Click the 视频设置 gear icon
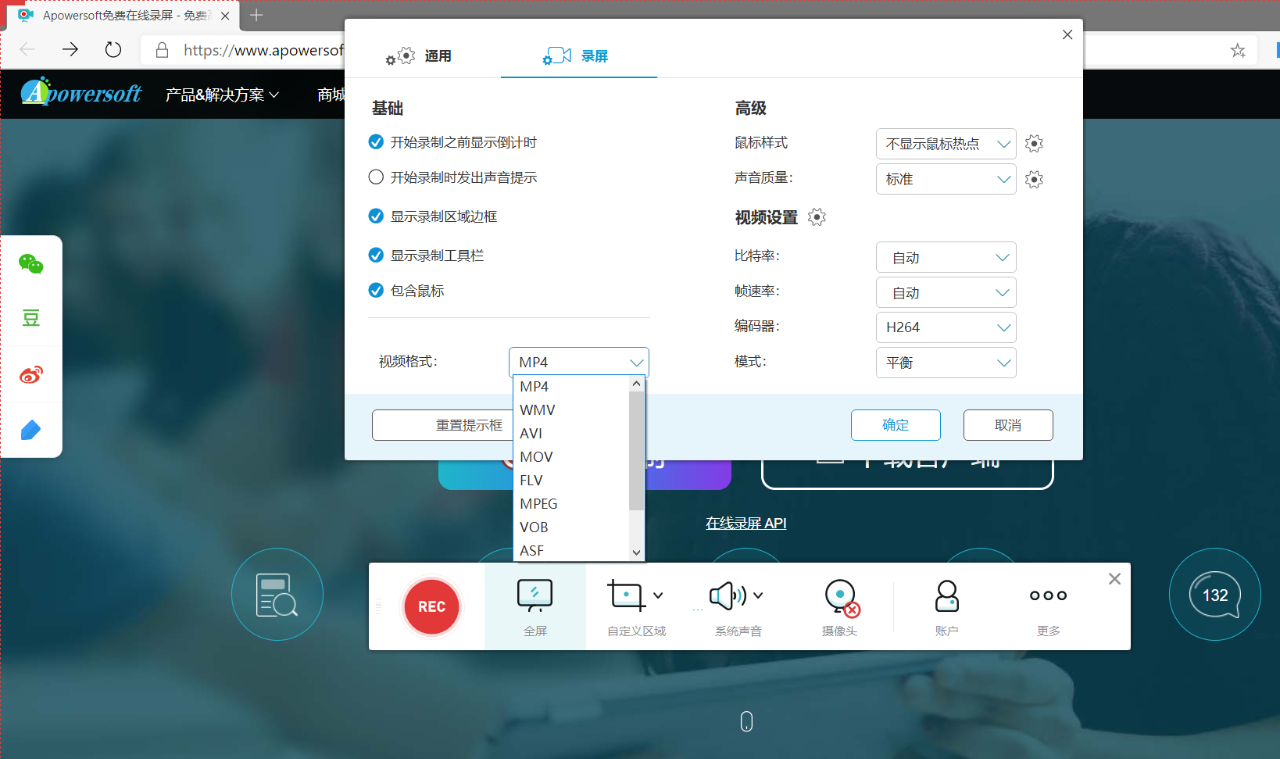The width and height of the screenshot is (1280, 759). click(x=817, y=216)
